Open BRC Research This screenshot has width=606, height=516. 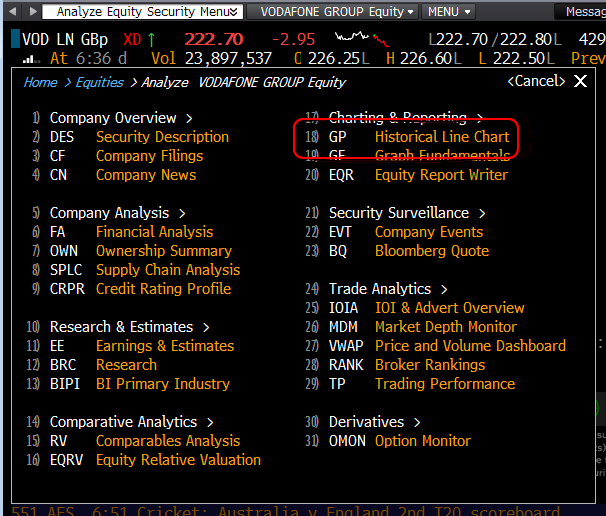(103, 365)
